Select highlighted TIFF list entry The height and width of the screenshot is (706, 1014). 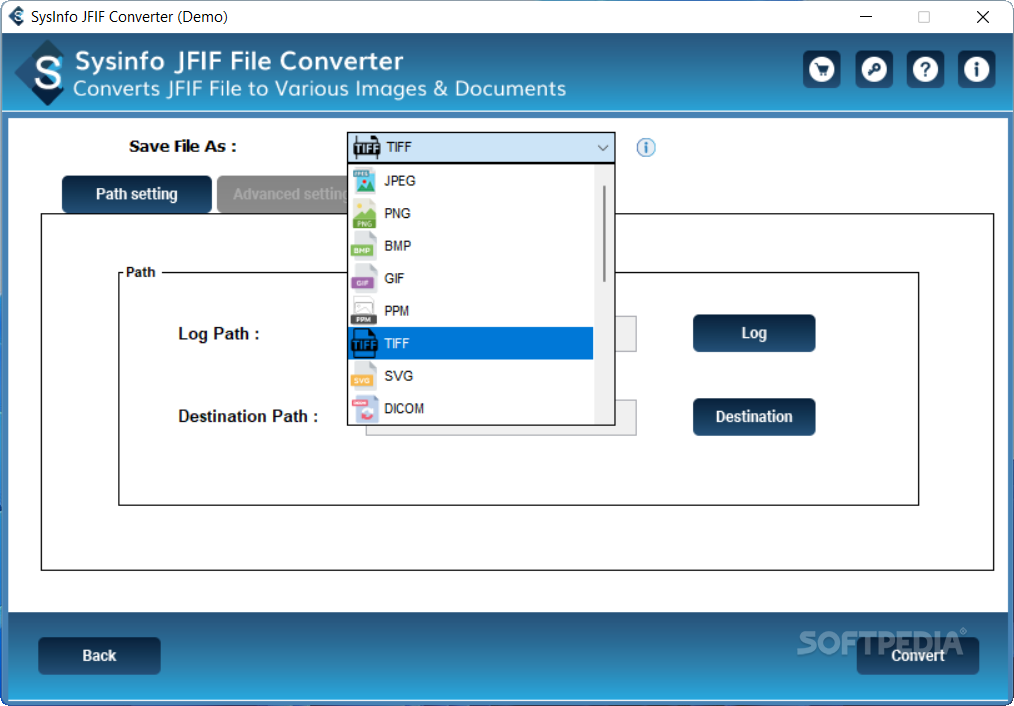471,343
